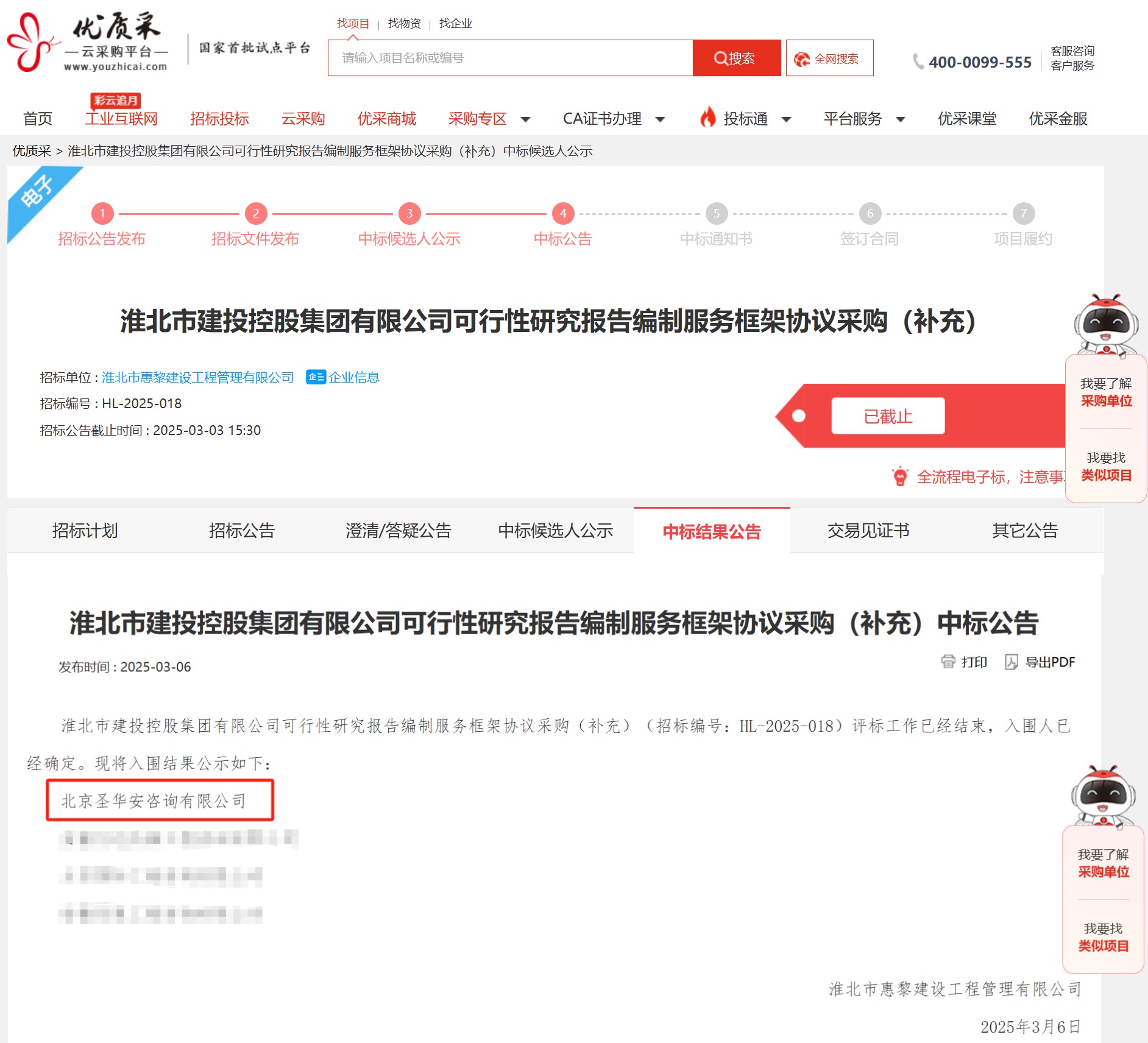This screenshot has width=1148, height=1043.
Task: Click step 2 circle 招标文件发布
Action: tap(256, 213)
